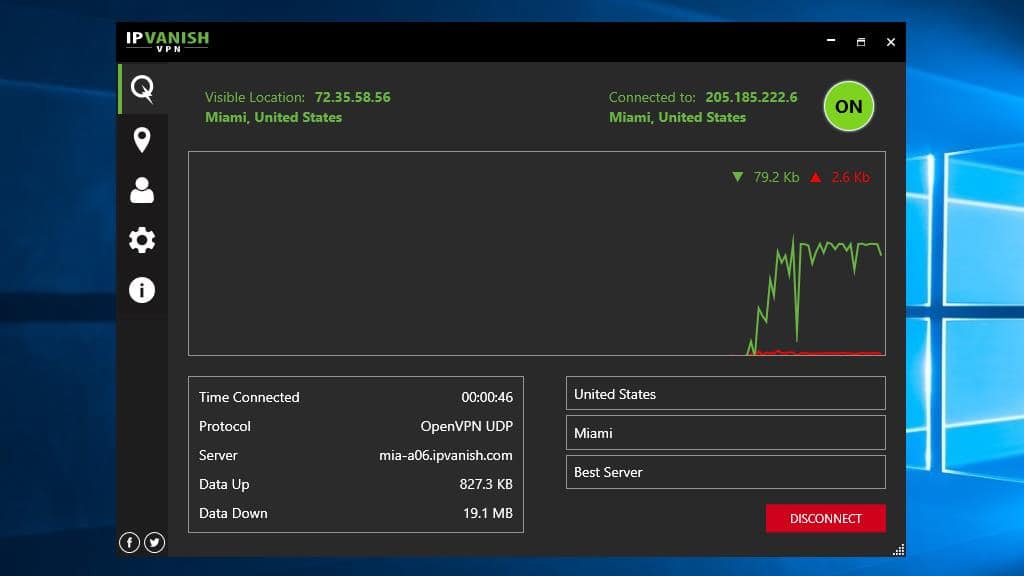1024x576 pixels.
Task: Click the Connected to label
Action: (652, 97)
